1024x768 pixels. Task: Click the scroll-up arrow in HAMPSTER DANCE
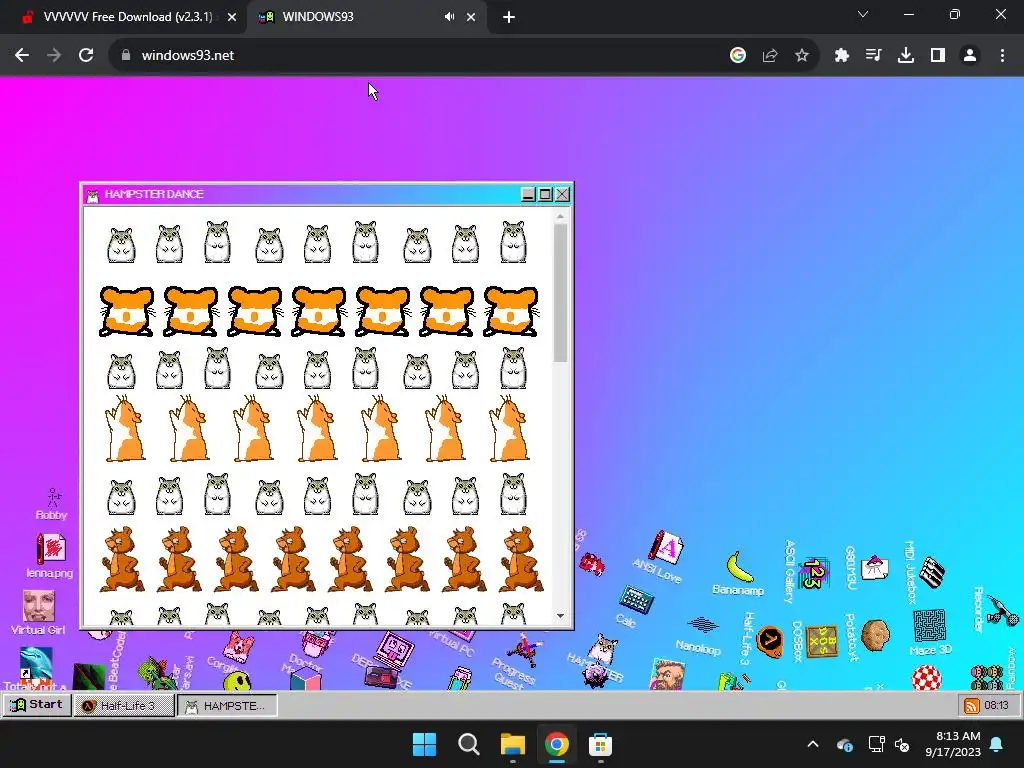560,216
